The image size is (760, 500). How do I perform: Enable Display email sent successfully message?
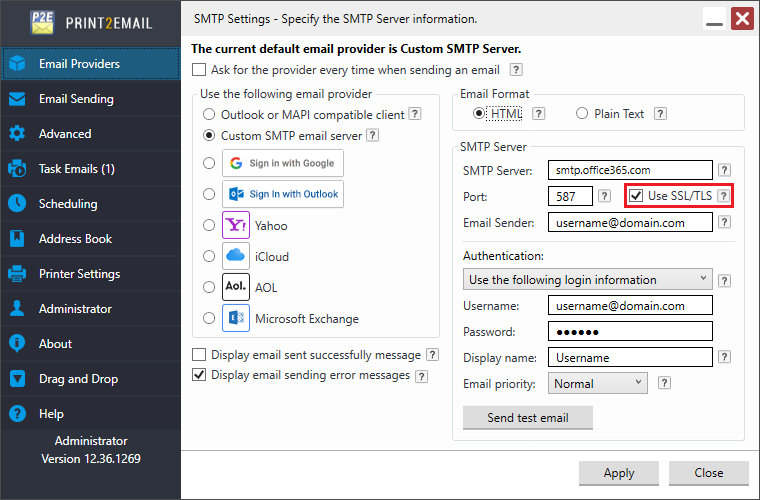pyautogui.click(x=199, y=354)
